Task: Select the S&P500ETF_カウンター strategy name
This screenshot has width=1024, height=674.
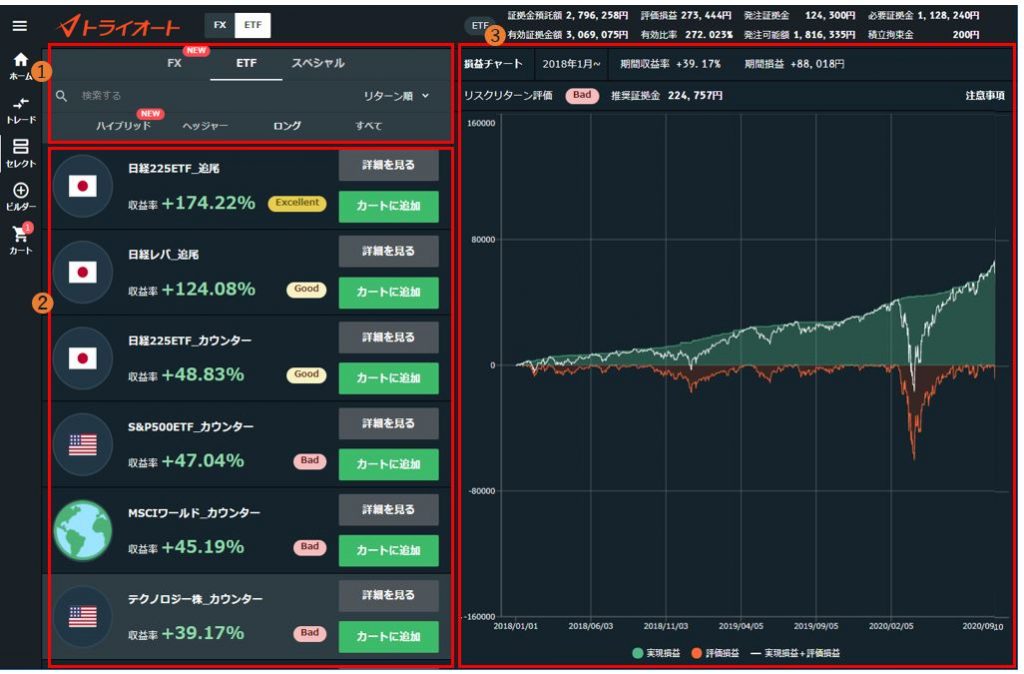Action: (191, 427)
